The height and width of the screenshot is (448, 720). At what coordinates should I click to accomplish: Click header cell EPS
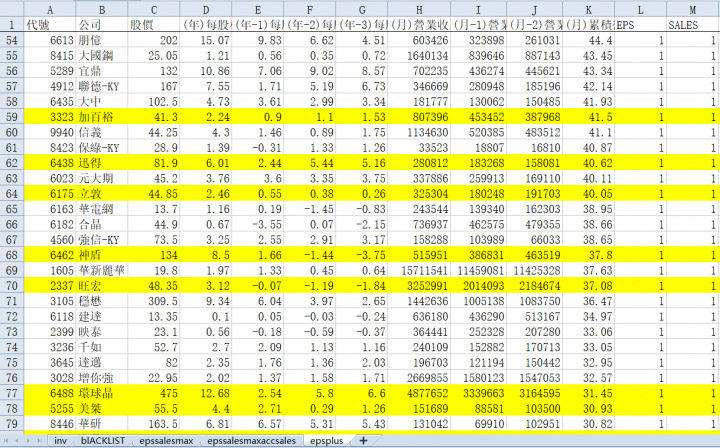640,25
